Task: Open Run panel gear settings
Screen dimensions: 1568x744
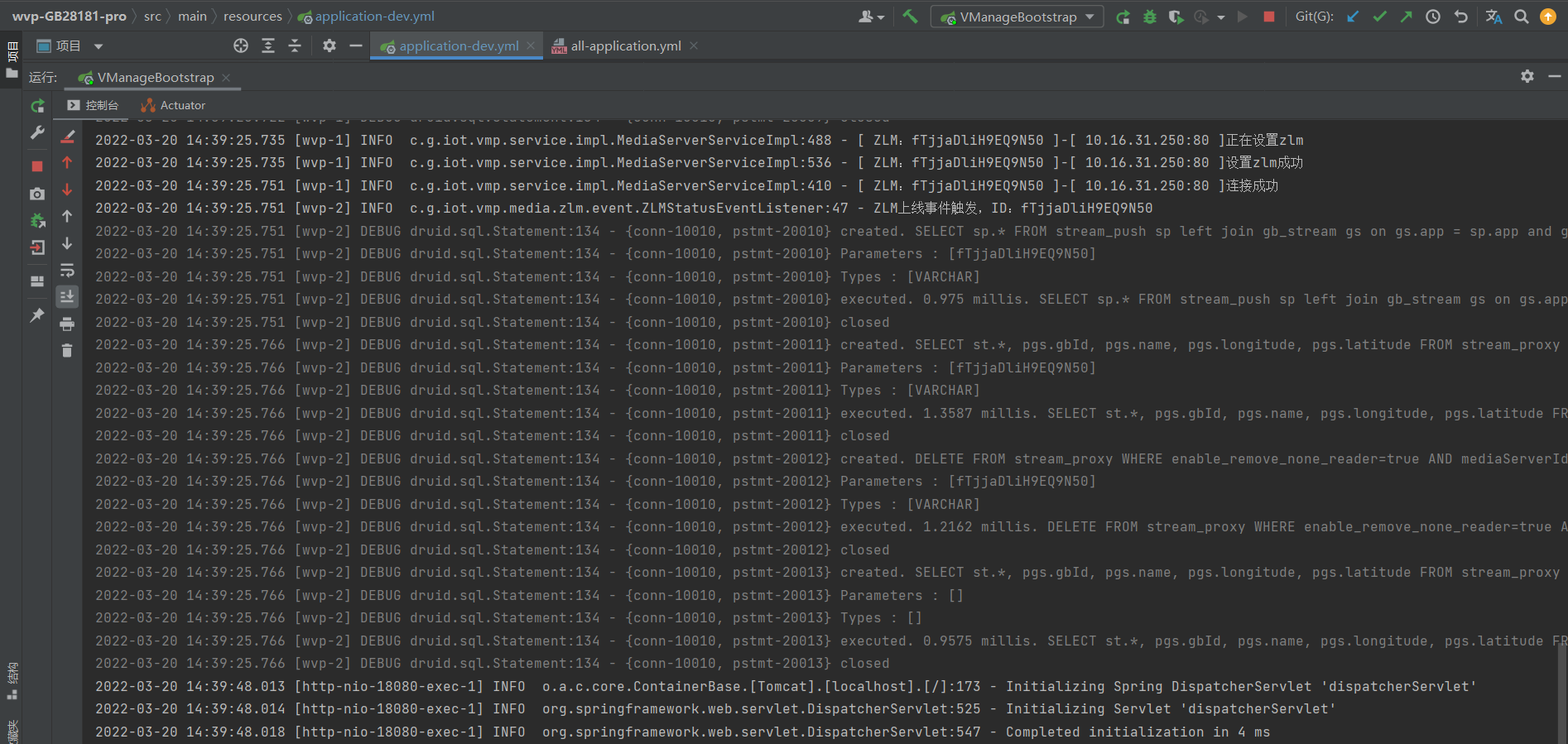Action: click(x=1527, y=76)
